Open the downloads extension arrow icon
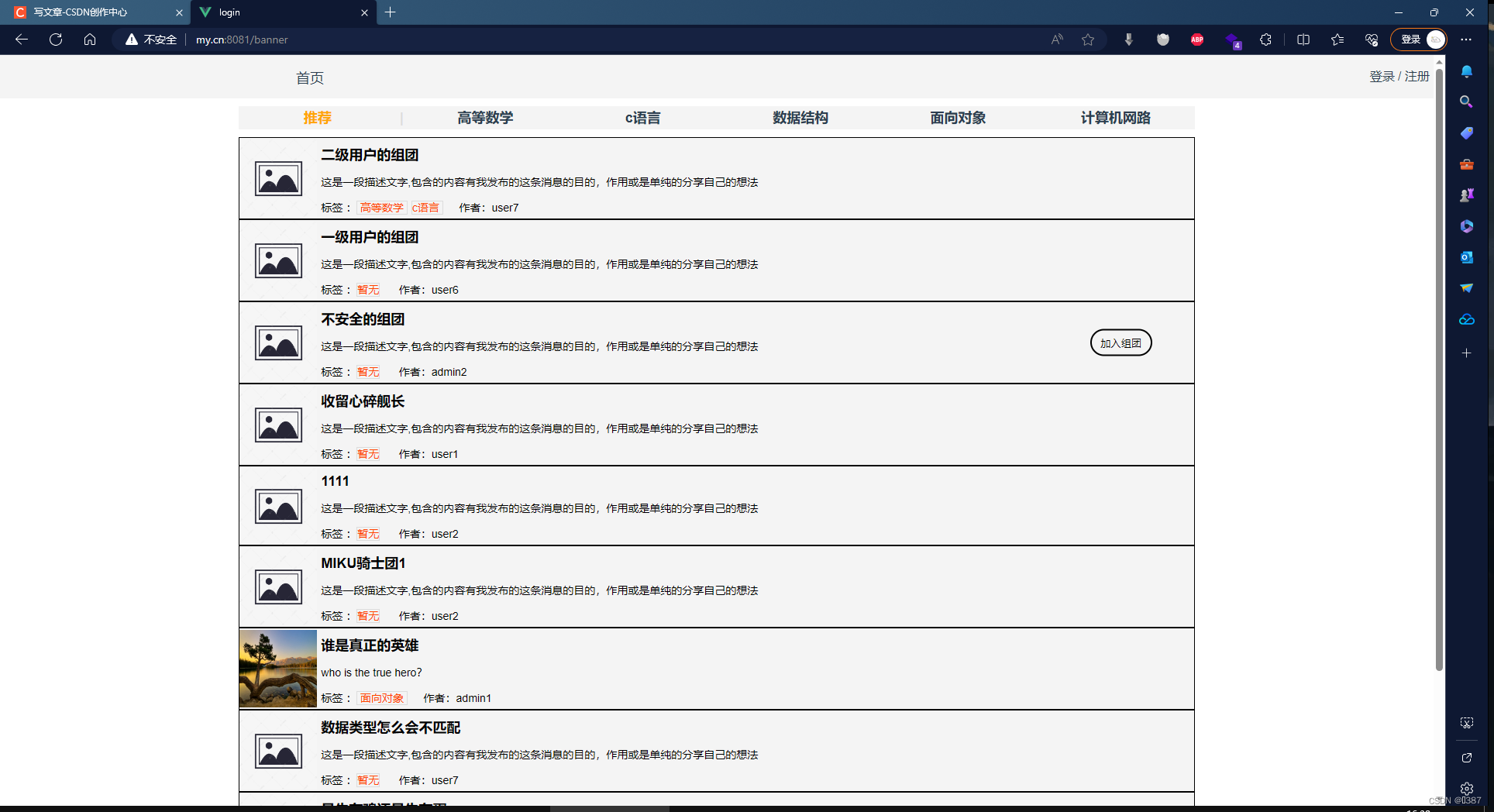The image size is (1494, 812). pyautogui.click(x=1128, y=40)
